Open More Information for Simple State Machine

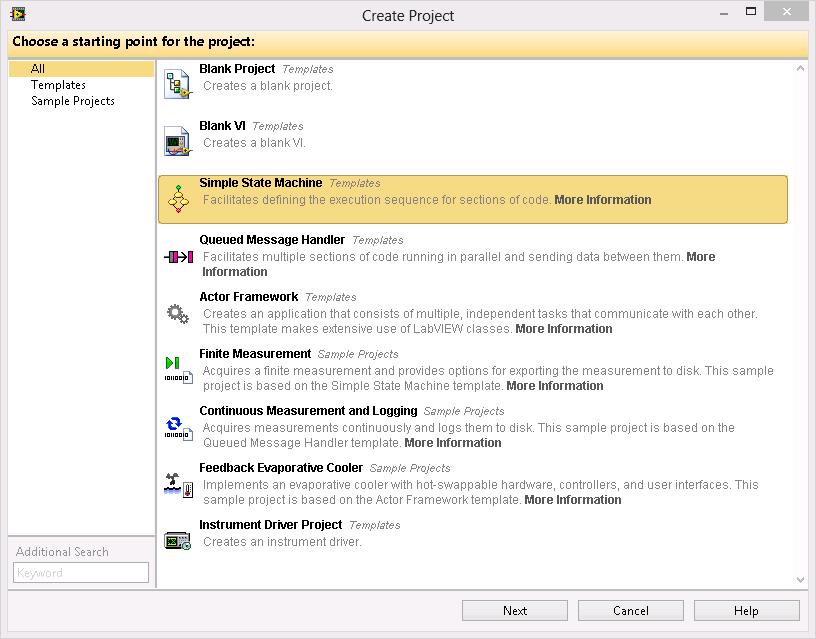pyautogui.click(x=602, y=200)
